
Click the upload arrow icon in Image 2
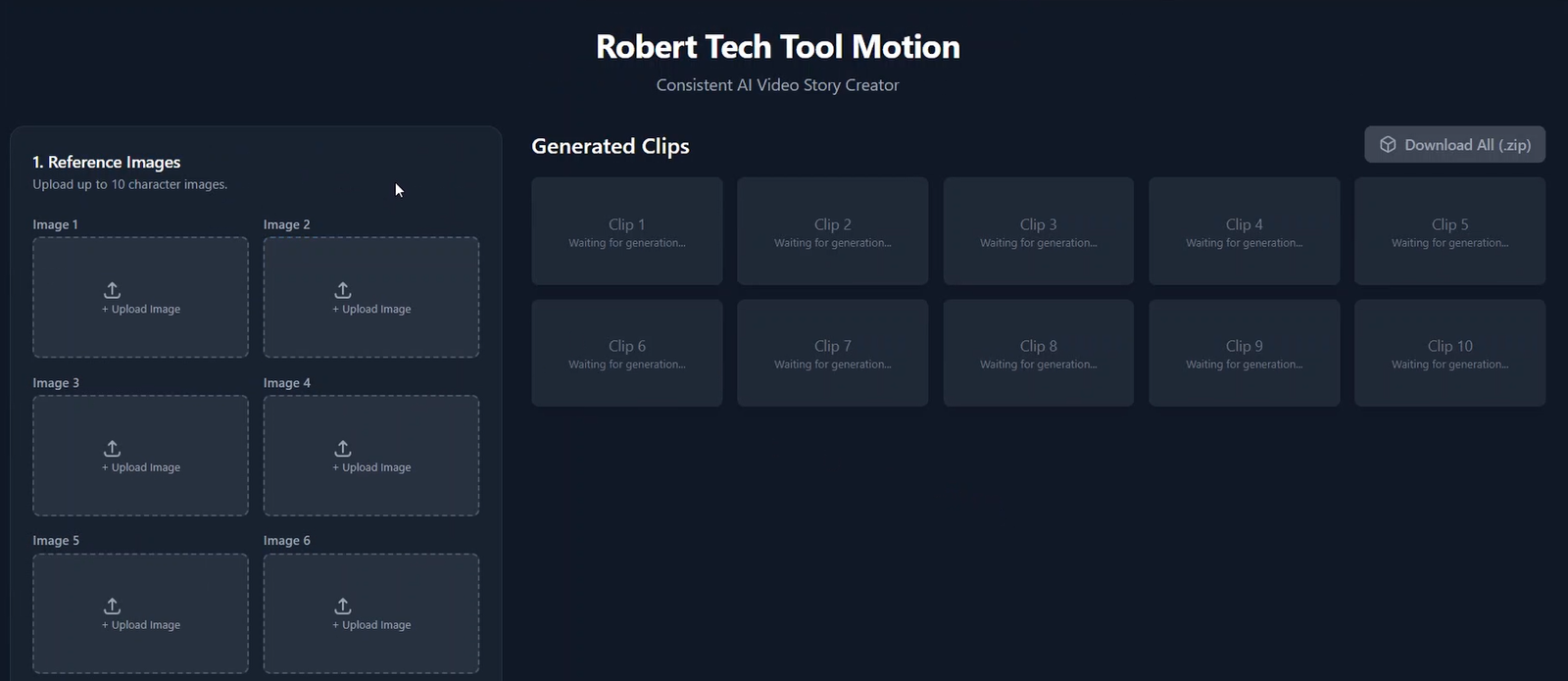pyautogui.click(x=343, y=290)
